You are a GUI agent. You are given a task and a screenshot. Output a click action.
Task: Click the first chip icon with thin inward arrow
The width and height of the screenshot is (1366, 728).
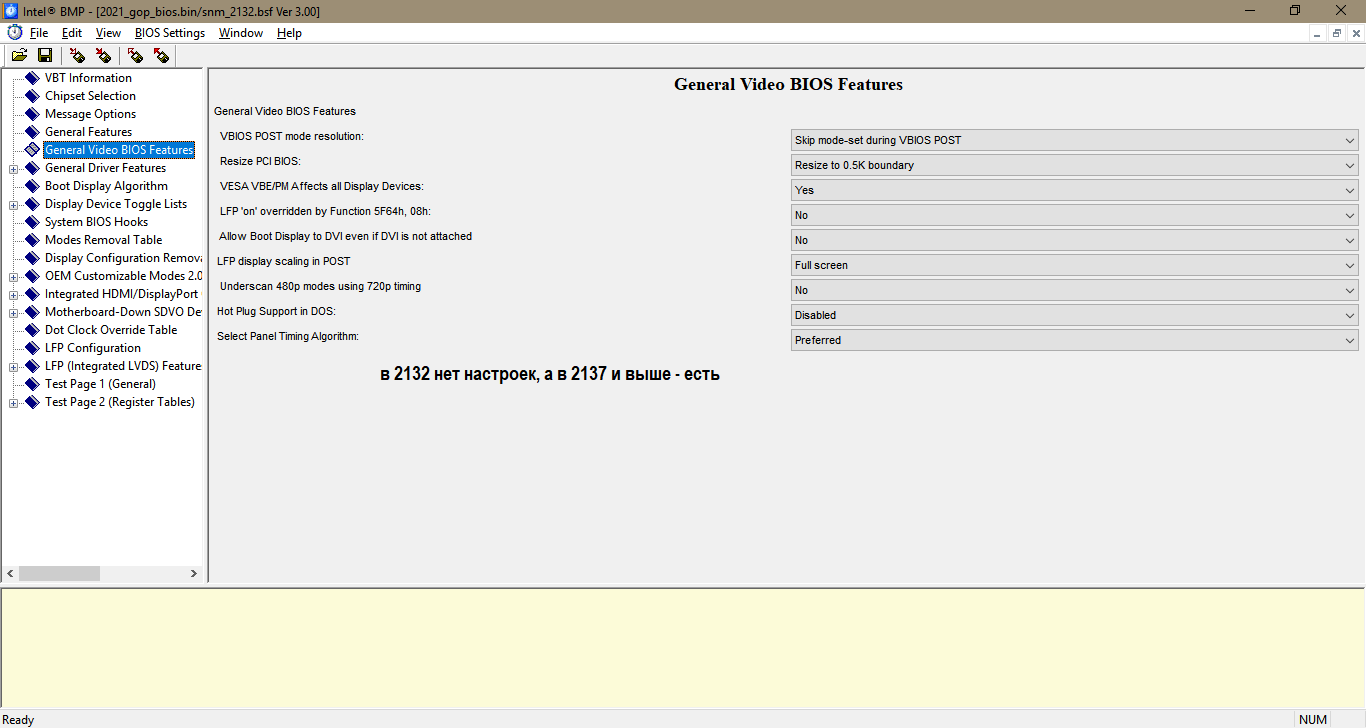pos(77,55)
